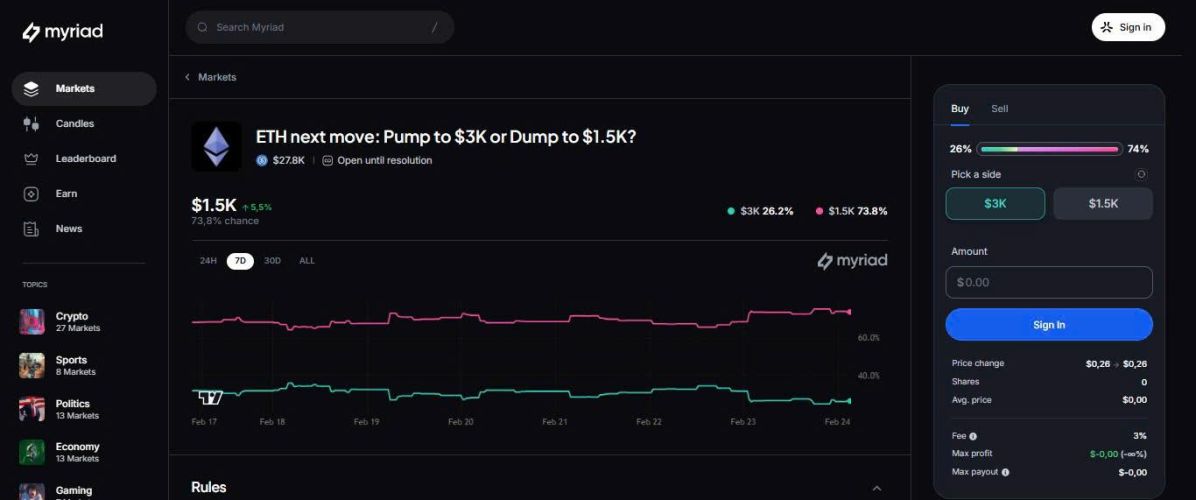Click the Myriad logo in the sidebar

[x=62, y=32]
